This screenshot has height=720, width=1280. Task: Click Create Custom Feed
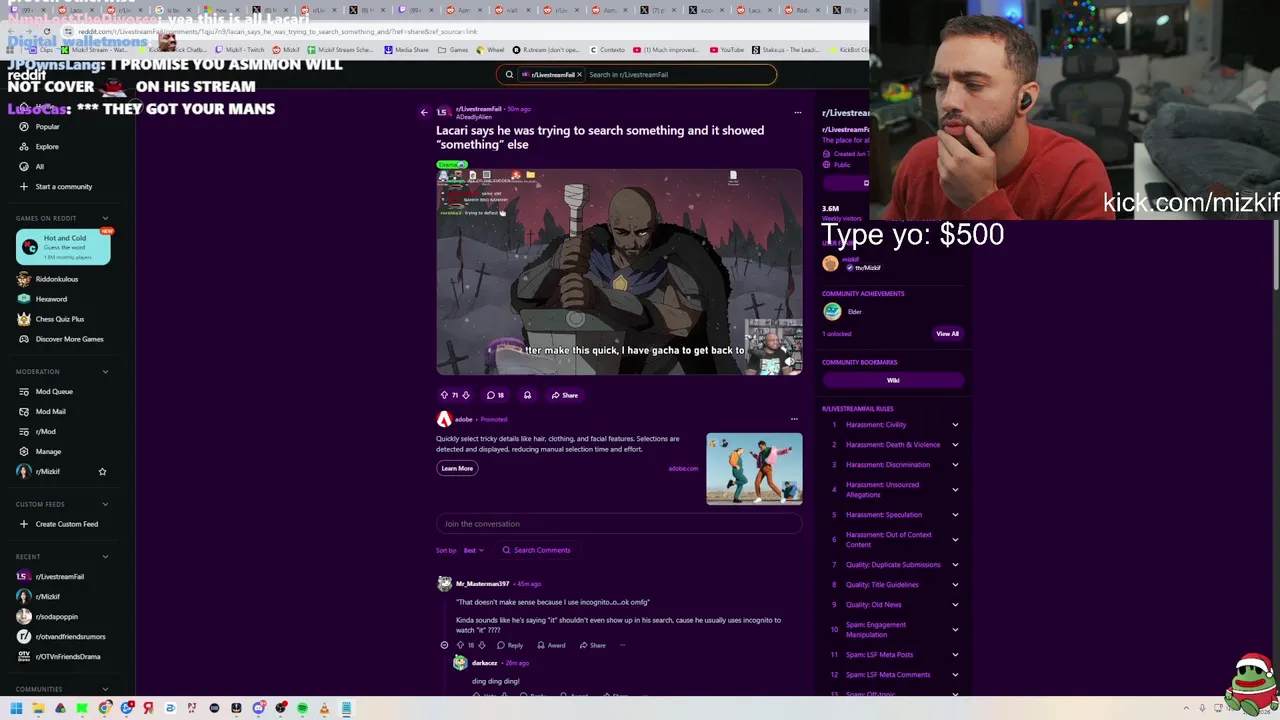66,524
